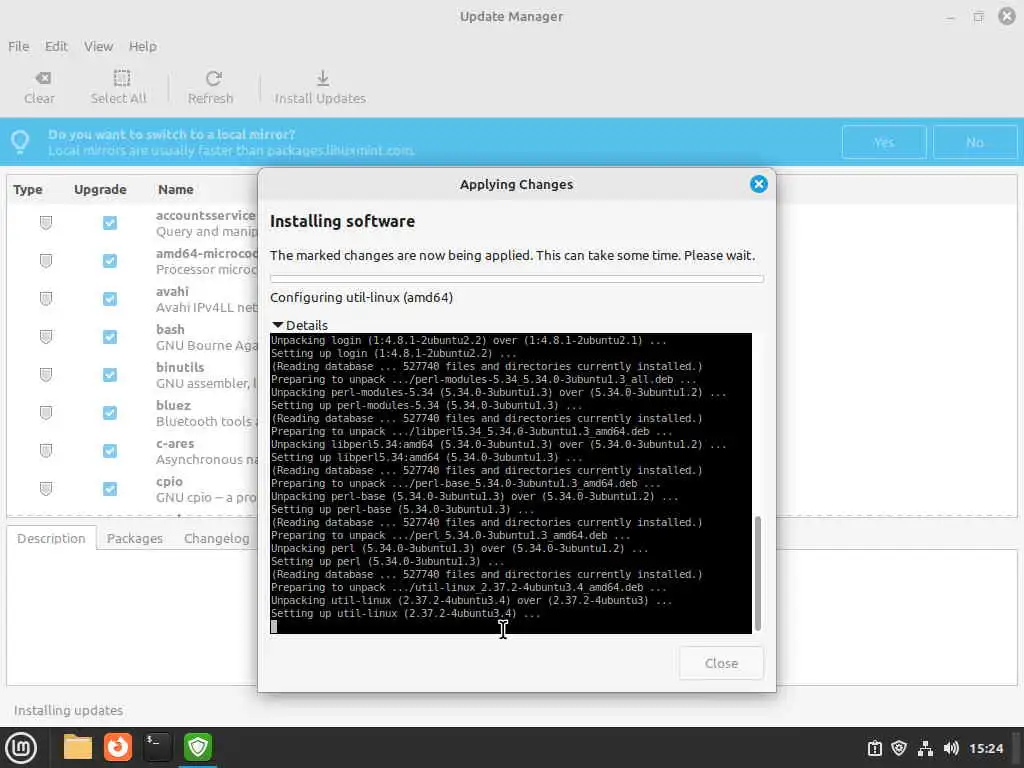Screen dimensions: 1024x768
Task: Uncheck the amd64-microcode upgrade checkbox
Action: (x=110, y=261)
